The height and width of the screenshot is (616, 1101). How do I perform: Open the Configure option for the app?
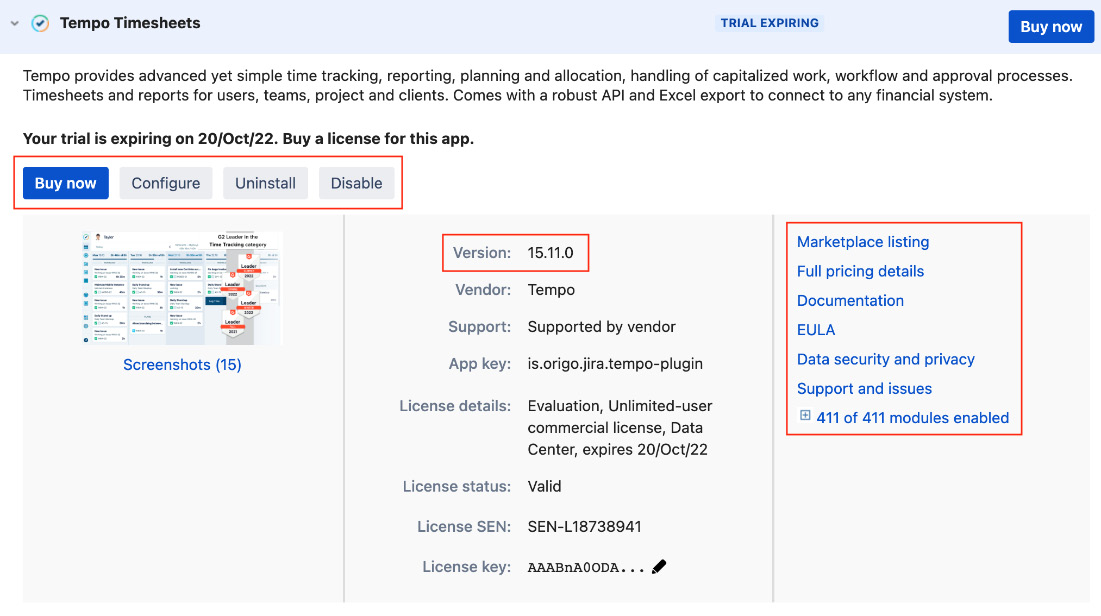165,182
